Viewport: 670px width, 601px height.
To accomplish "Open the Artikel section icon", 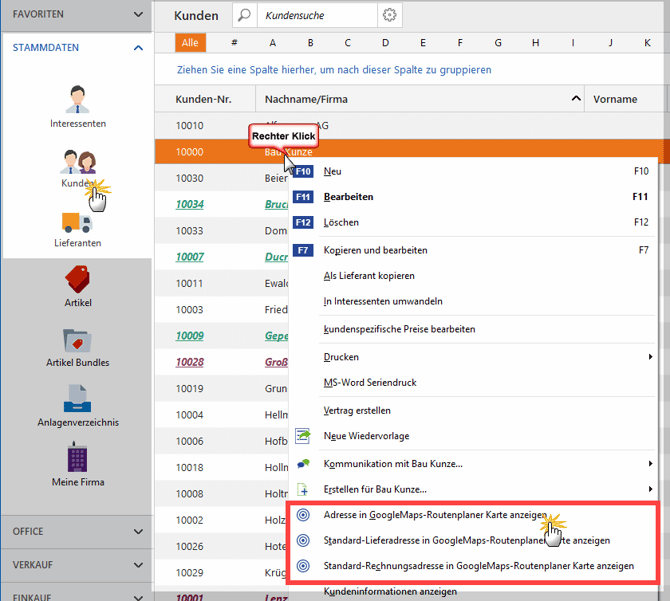I will pos(77,281).
